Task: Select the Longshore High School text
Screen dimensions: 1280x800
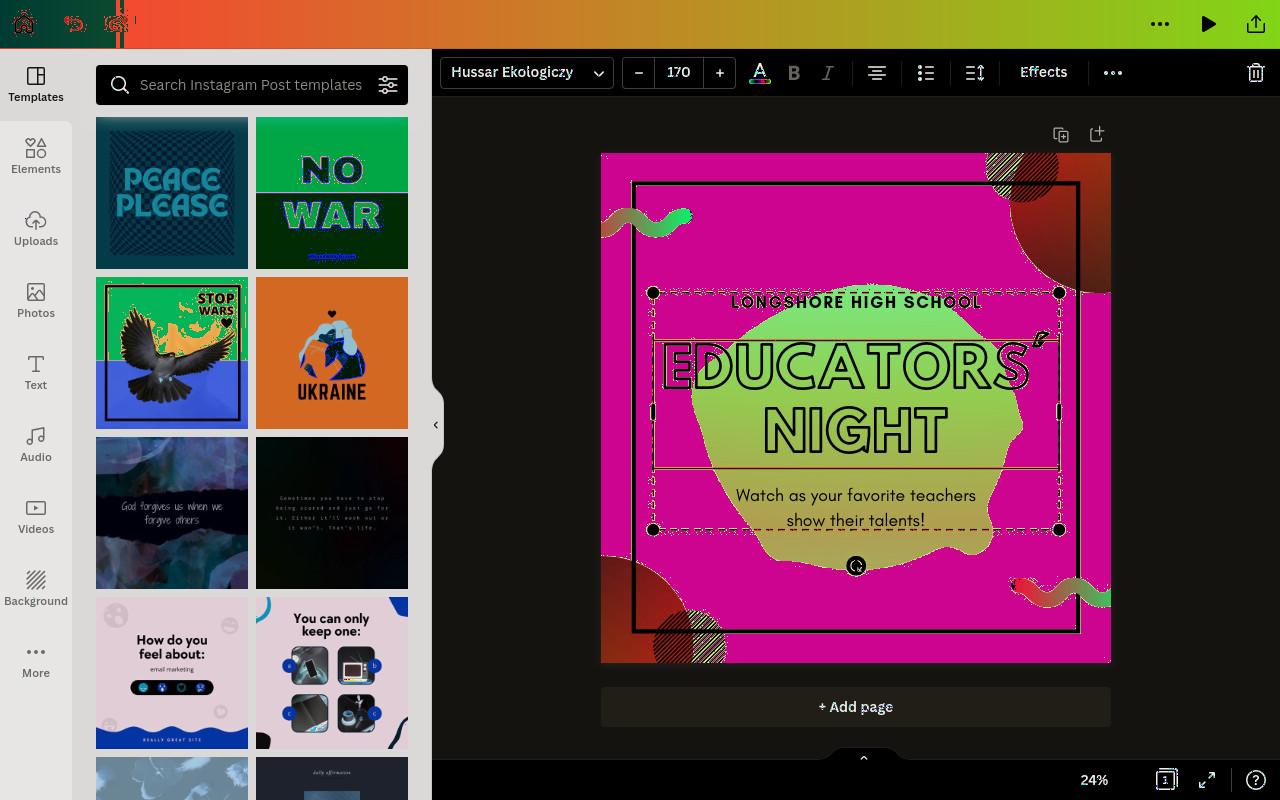Action: point(856,302)
